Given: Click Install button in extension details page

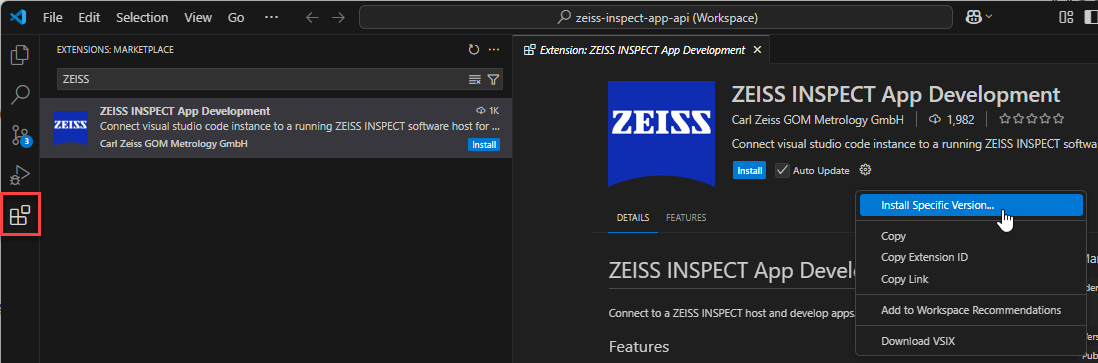Looking at the screenshot, I should 749,170.
